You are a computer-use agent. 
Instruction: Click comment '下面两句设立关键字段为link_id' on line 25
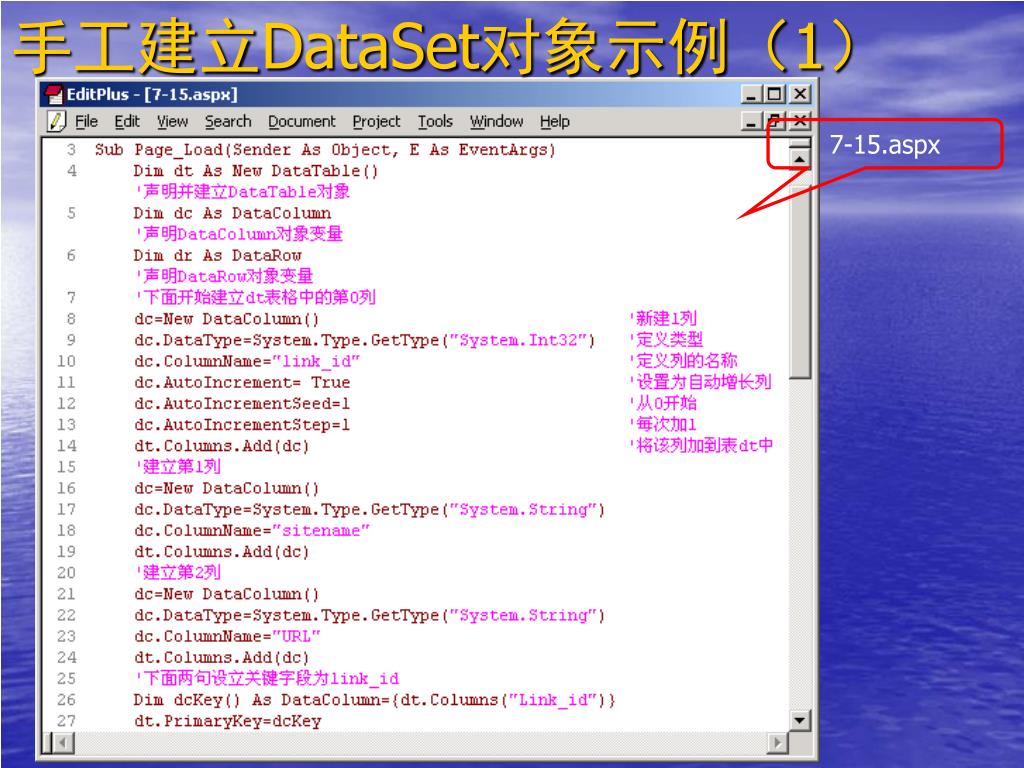click(268, 679)
